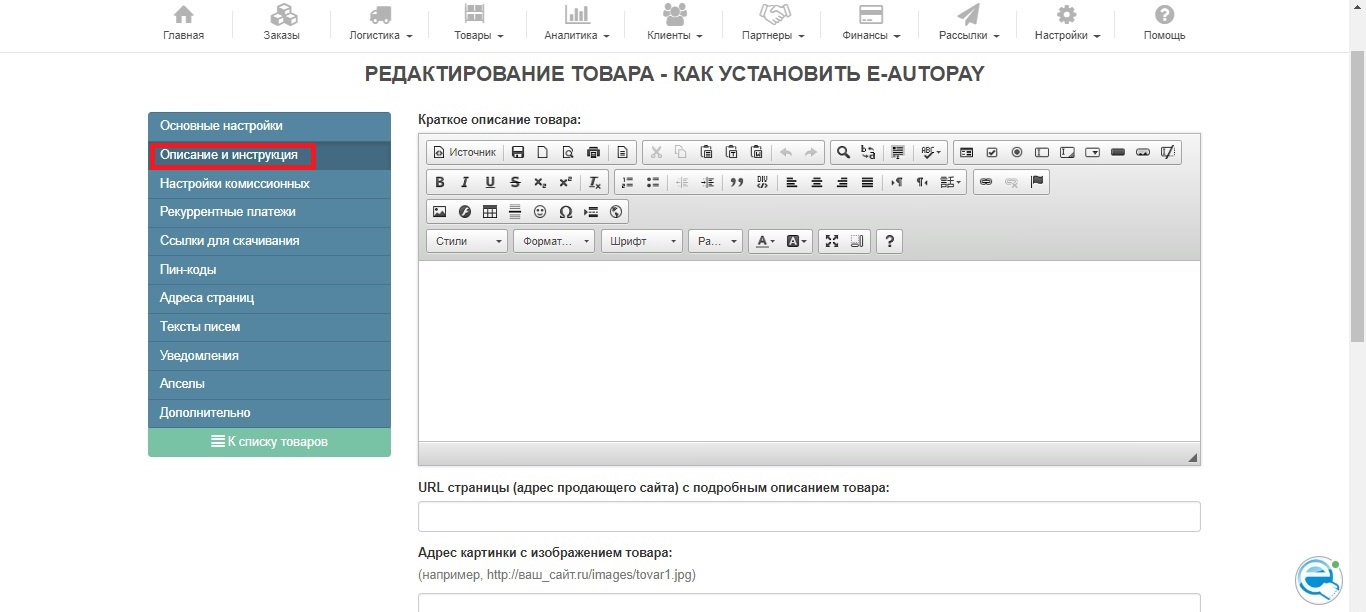1366x612 pixels.
Task: Open the Стили styles dropdown
Action: click(x=466, y=241)
